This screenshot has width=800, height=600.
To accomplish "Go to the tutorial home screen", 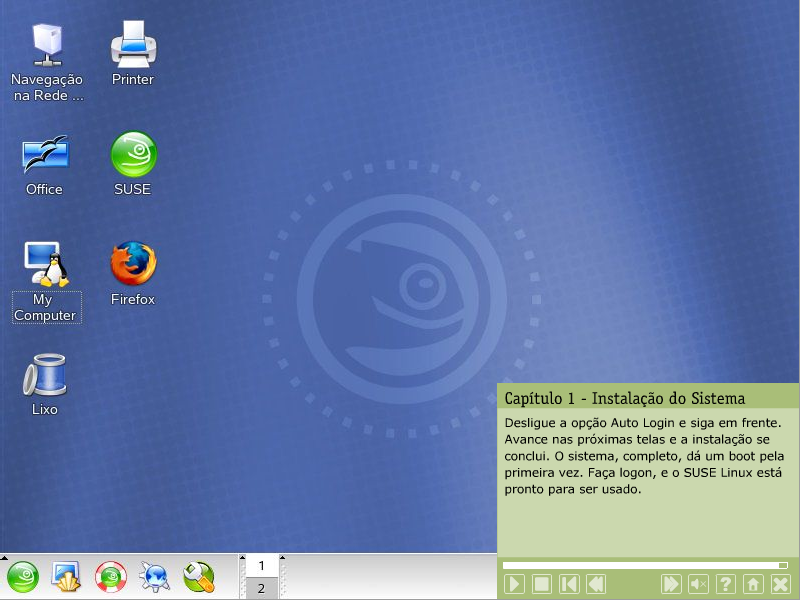I will click(753, 584).
